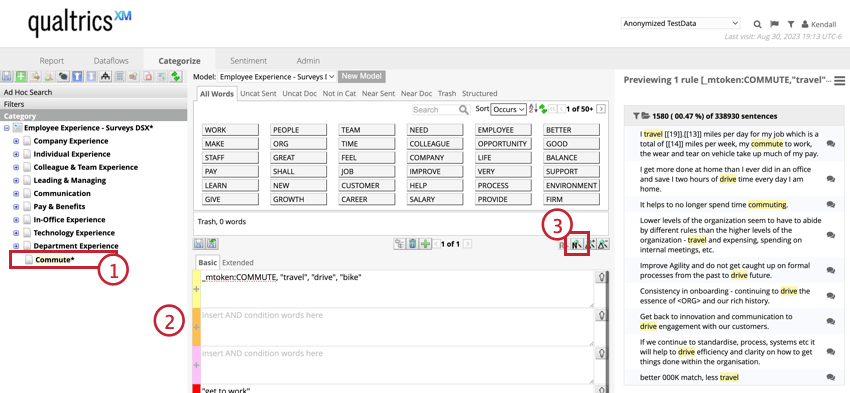Viewport: 850px width, 393px height.
Task: Click the magnifier icon in word search
Action: point(464,109)
